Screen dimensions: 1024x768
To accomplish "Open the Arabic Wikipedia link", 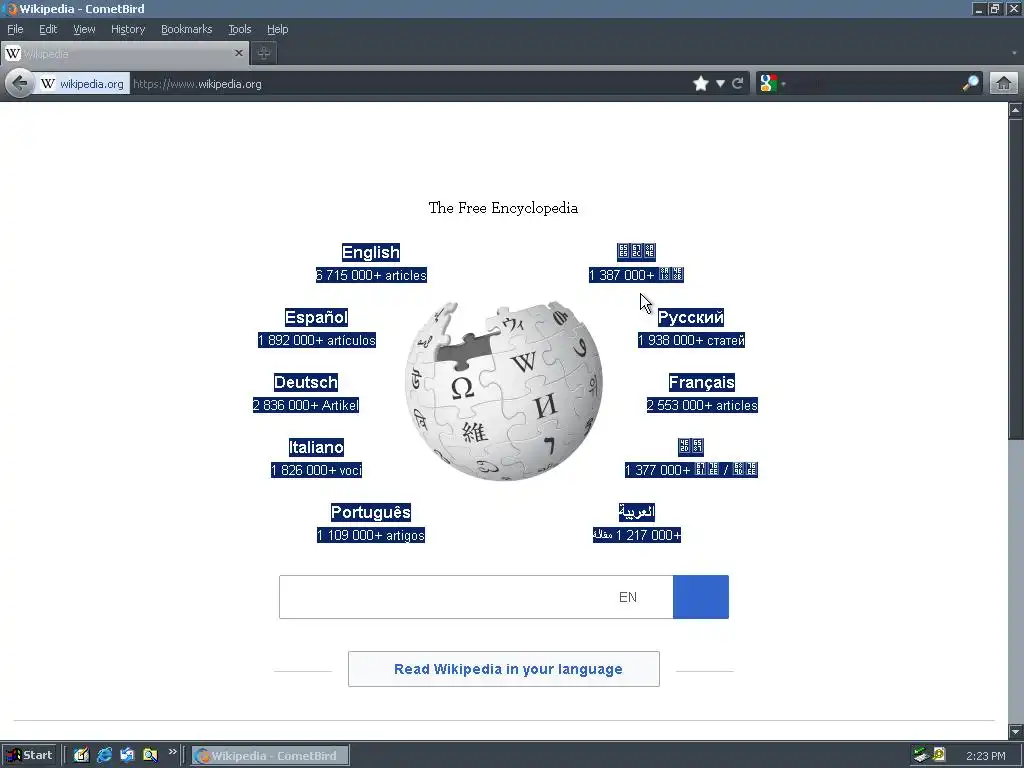I will click(x=637, y=512).
